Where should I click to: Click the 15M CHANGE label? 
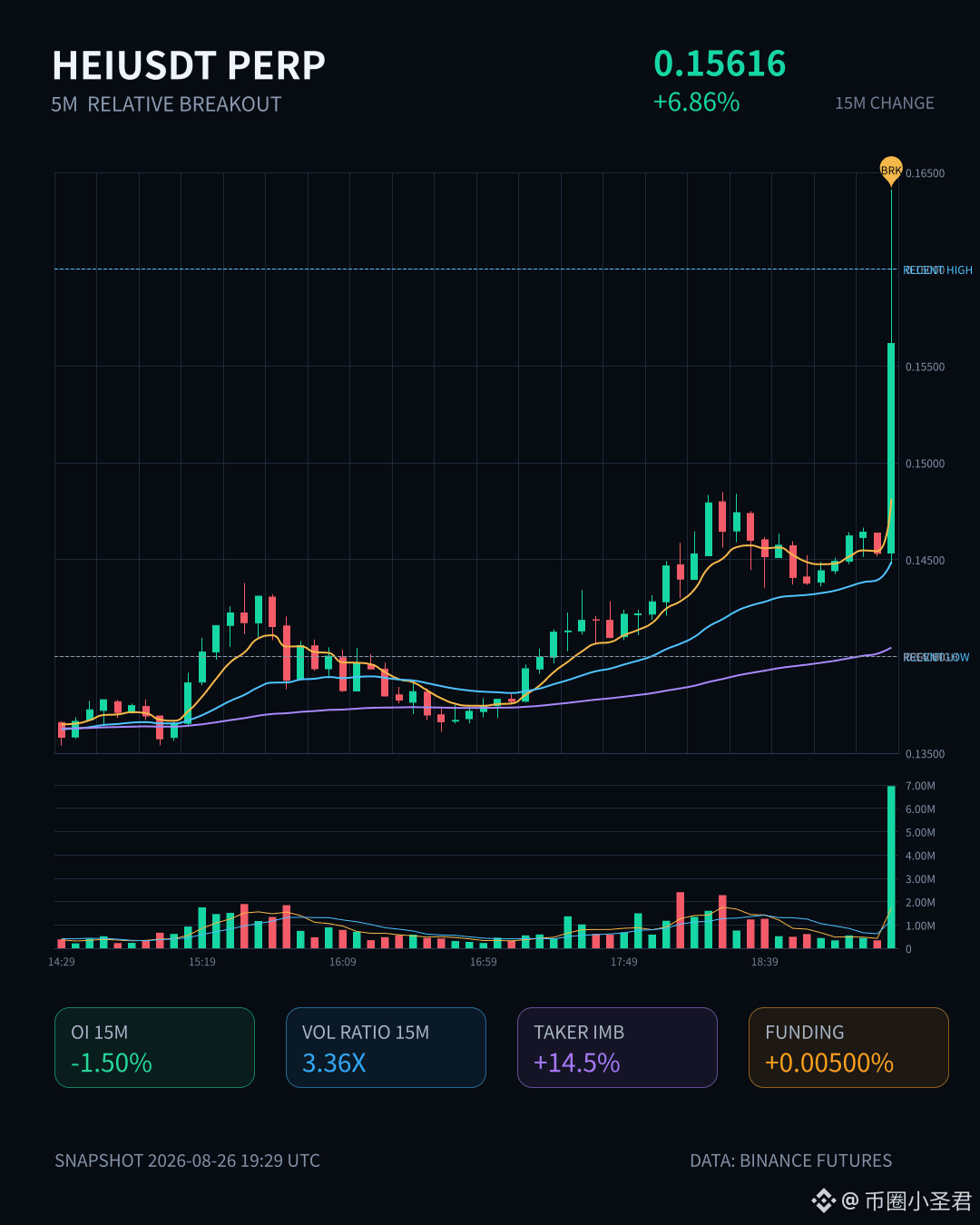pos(885,103)
